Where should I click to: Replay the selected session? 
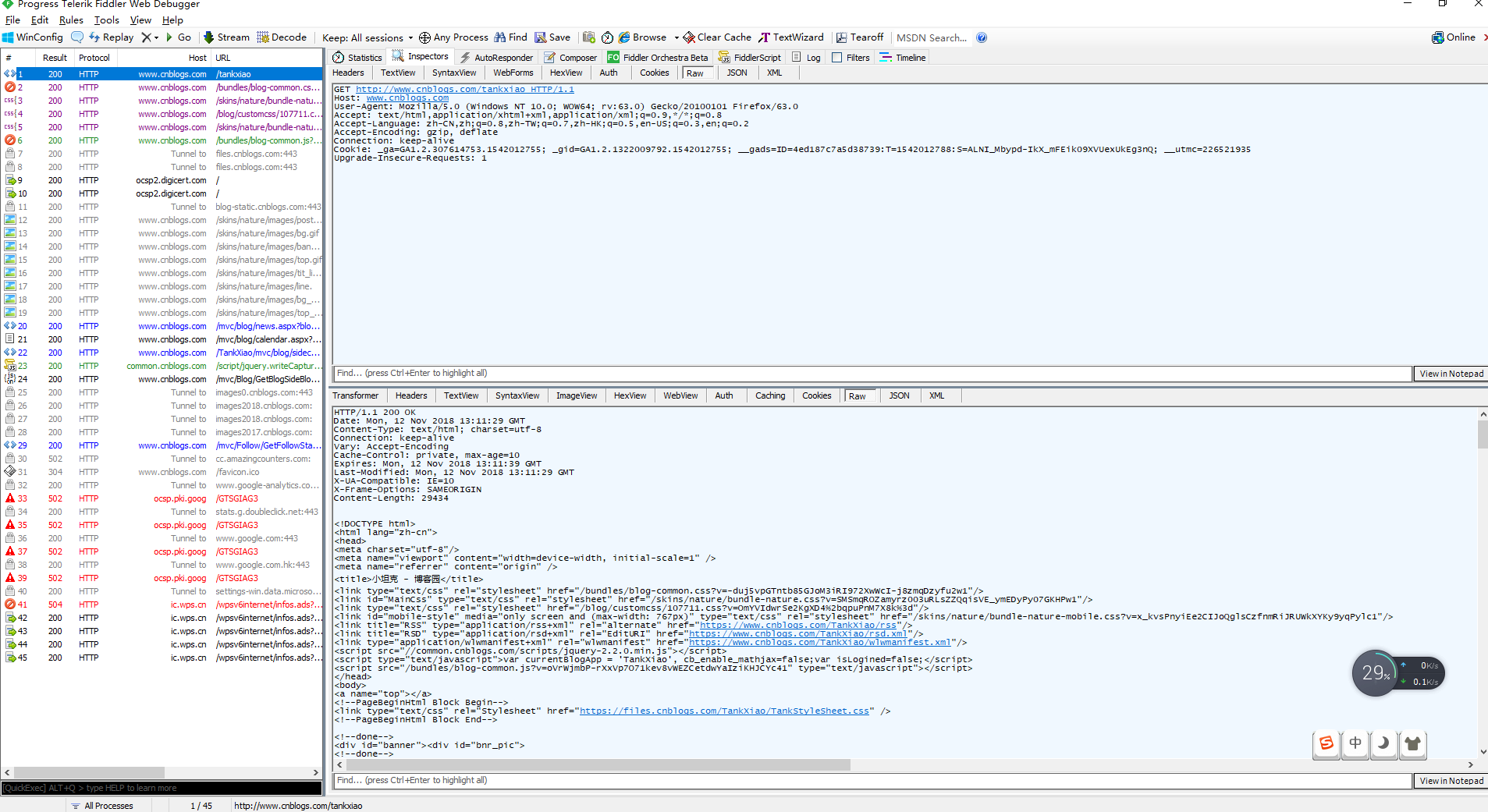click(111, 37)
